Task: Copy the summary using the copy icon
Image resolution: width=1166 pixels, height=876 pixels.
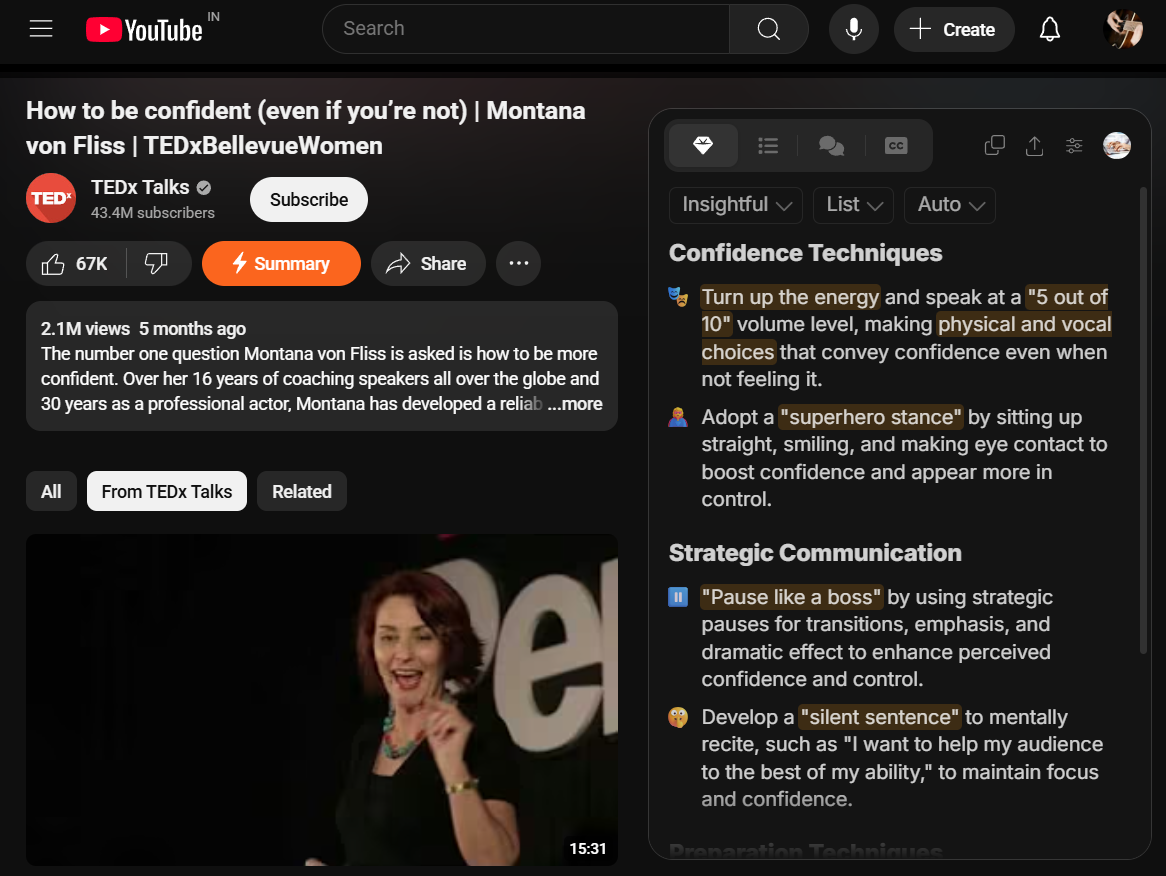Action: (x=994, y=145)
